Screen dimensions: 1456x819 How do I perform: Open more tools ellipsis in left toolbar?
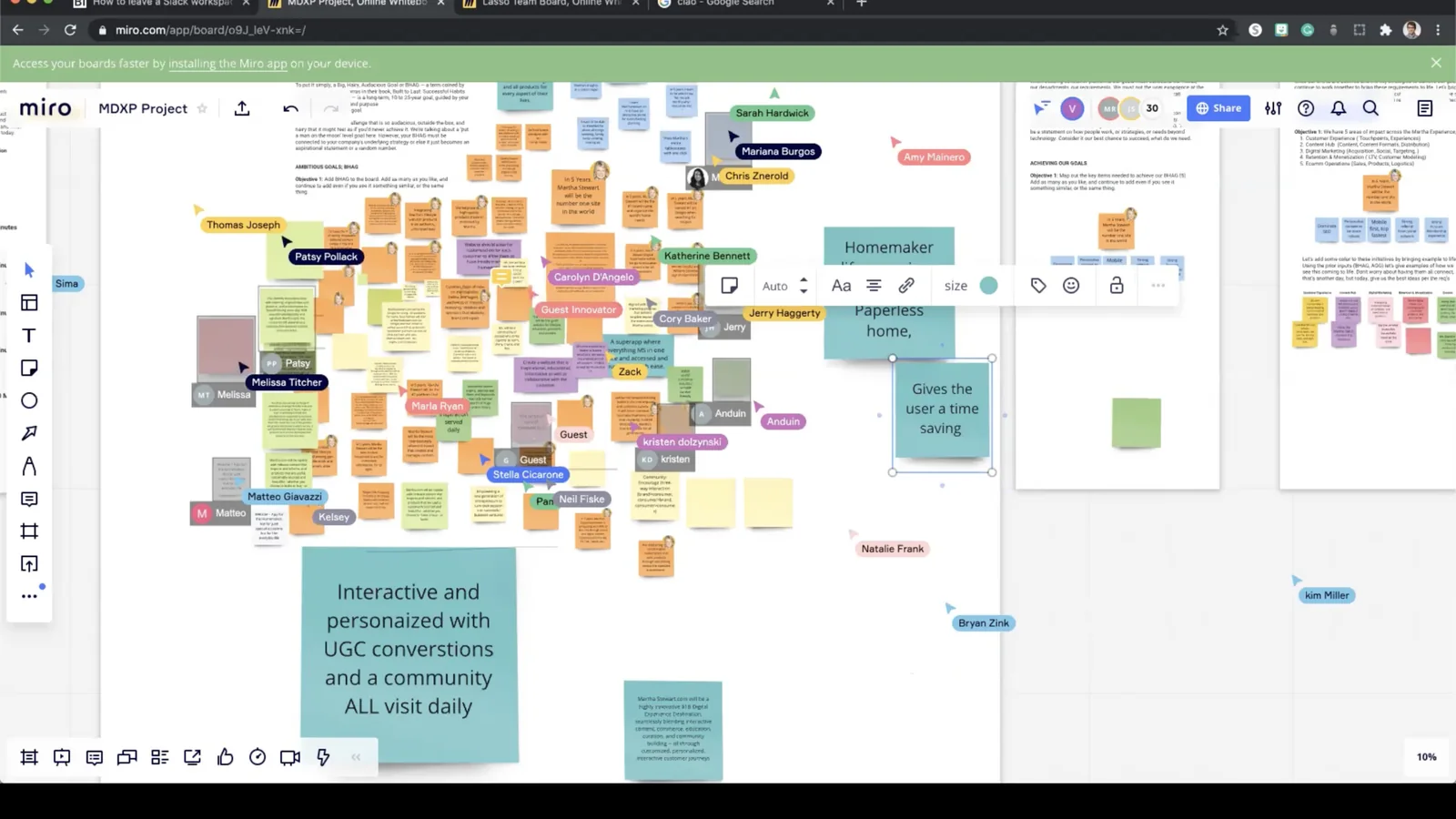pyautogui.click(x=29, y=596)
